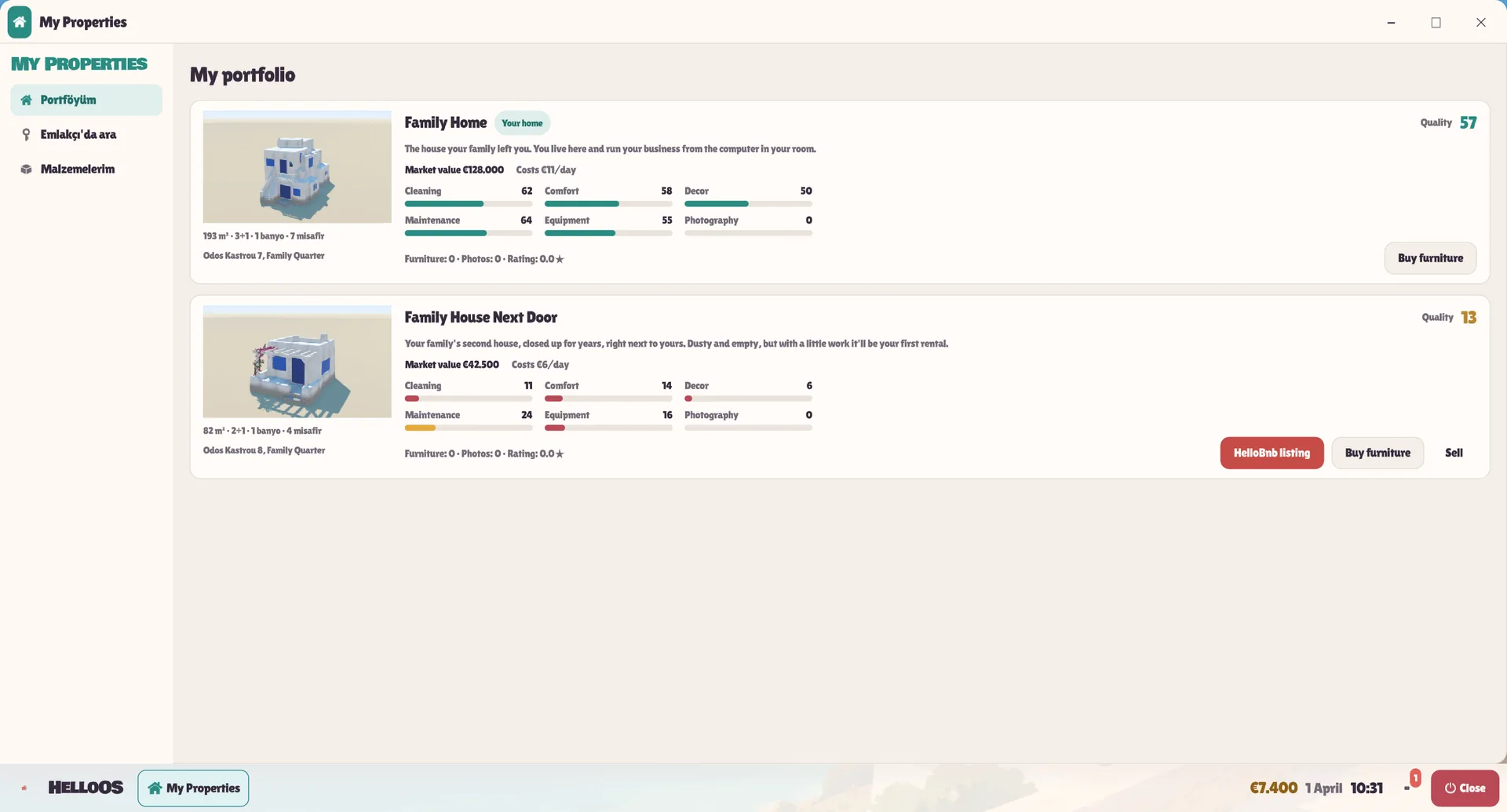Viewport: 1507px width, 812px height.
Task: Click the €7.400 balance in the taskbar
Action: click(1273, 788)
